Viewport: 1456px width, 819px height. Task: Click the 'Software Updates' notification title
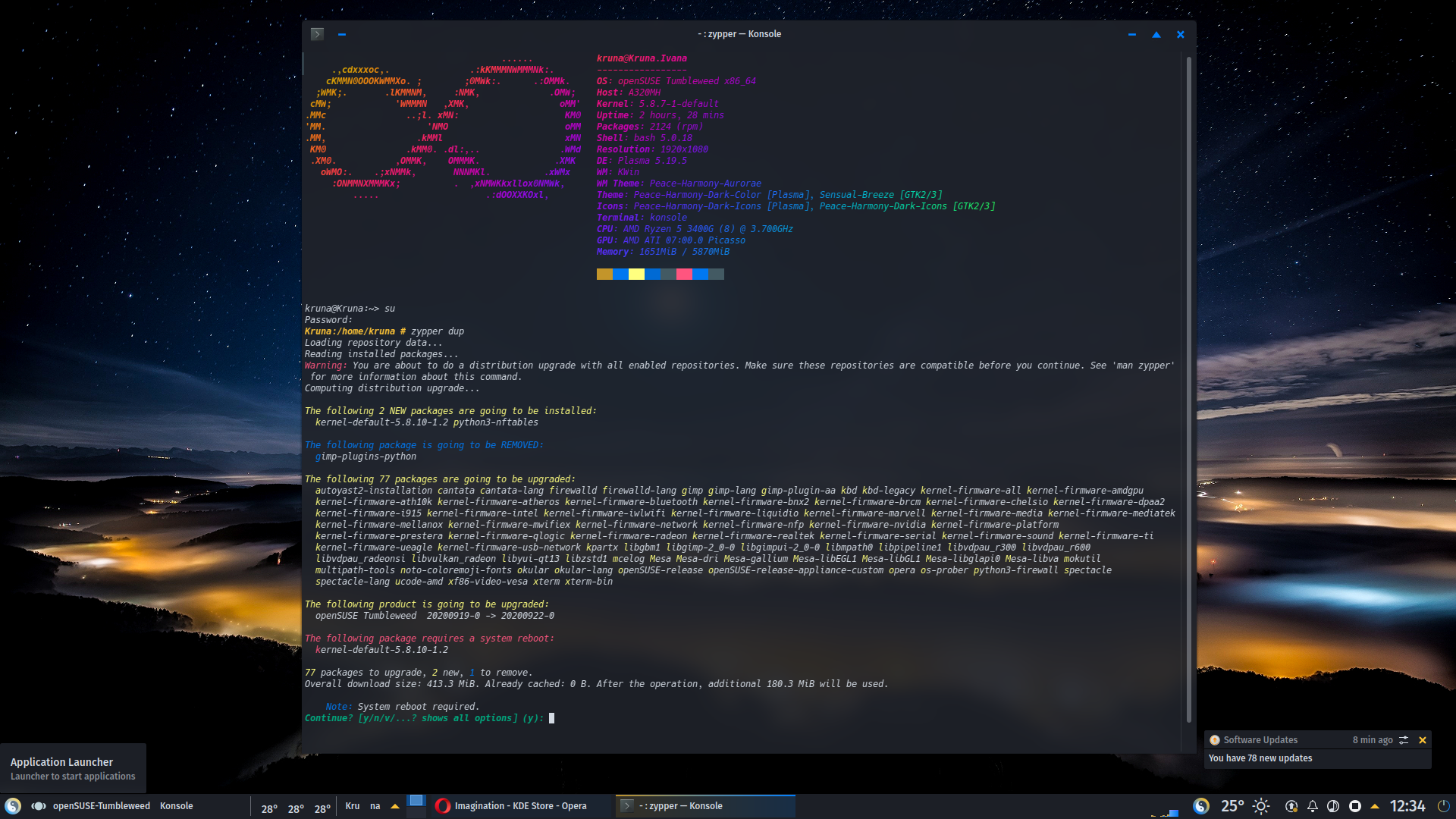tap(1260, 740)
